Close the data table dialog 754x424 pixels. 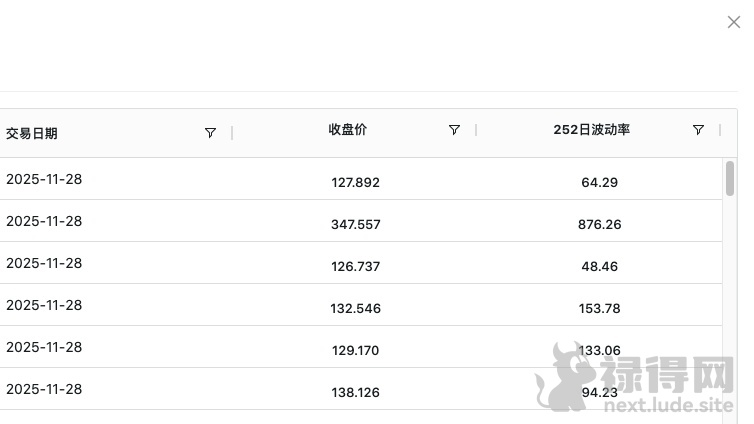[734, 22]
